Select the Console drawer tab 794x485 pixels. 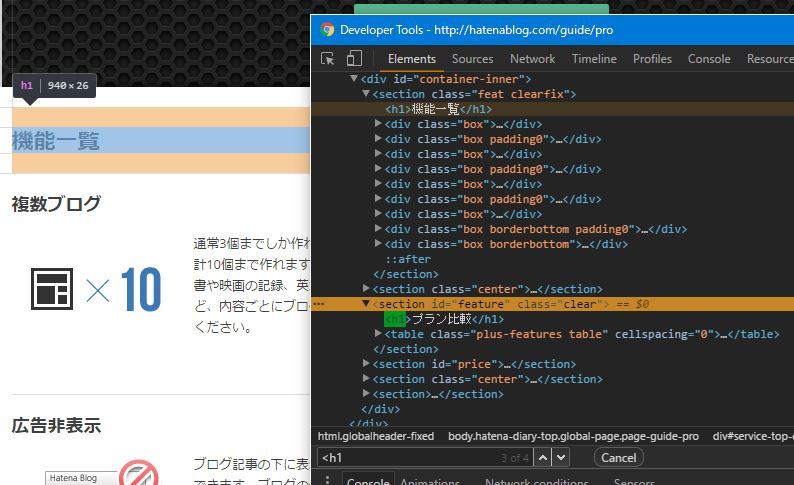(x=368, y=481)
